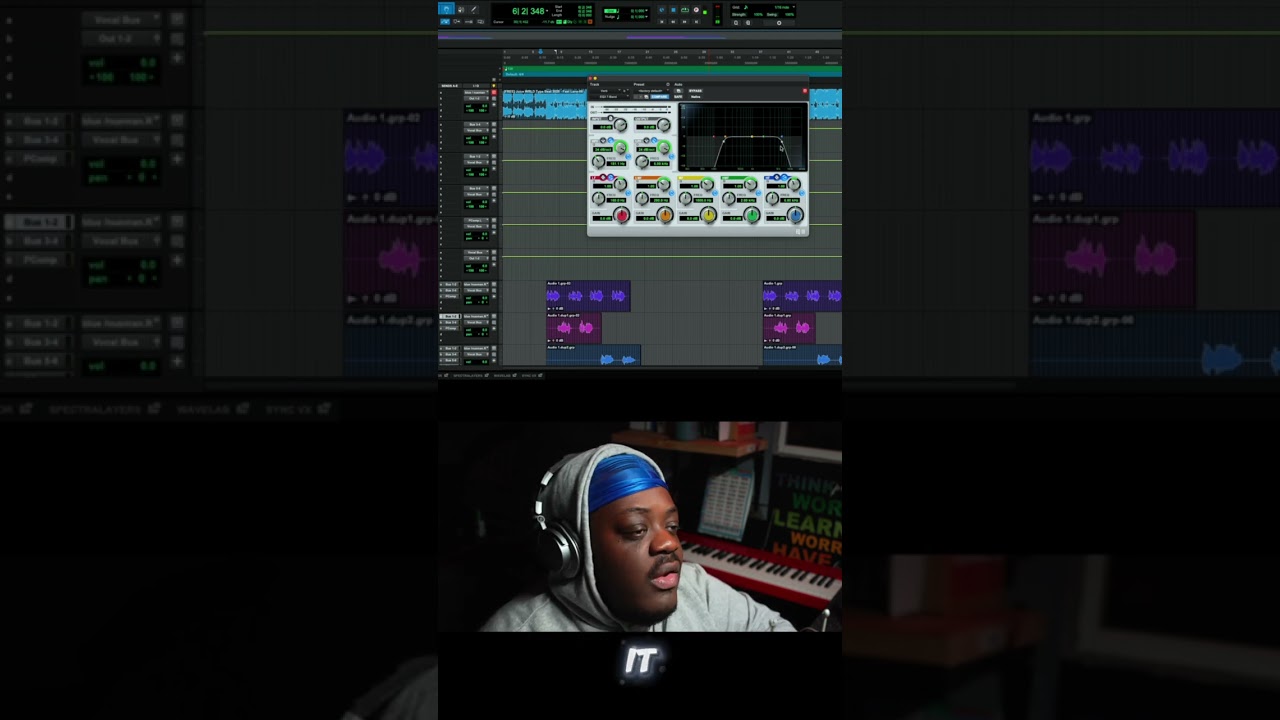Image resolution: width=1280 pixels, height=720 pixels.
Task: Open the factory default preset dropdown
Action: click(x=652, y=91)
